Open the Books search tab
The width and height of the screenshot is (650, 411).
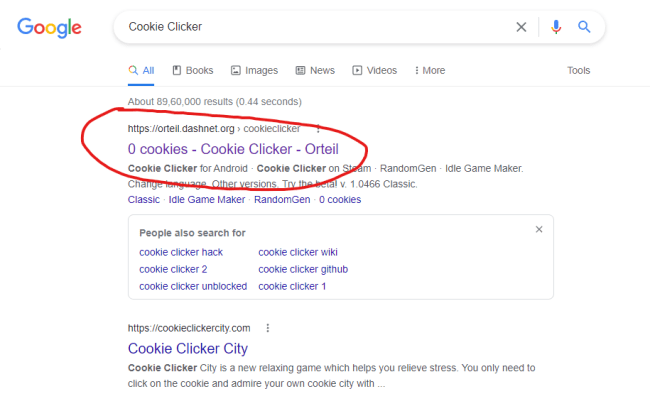193,71
